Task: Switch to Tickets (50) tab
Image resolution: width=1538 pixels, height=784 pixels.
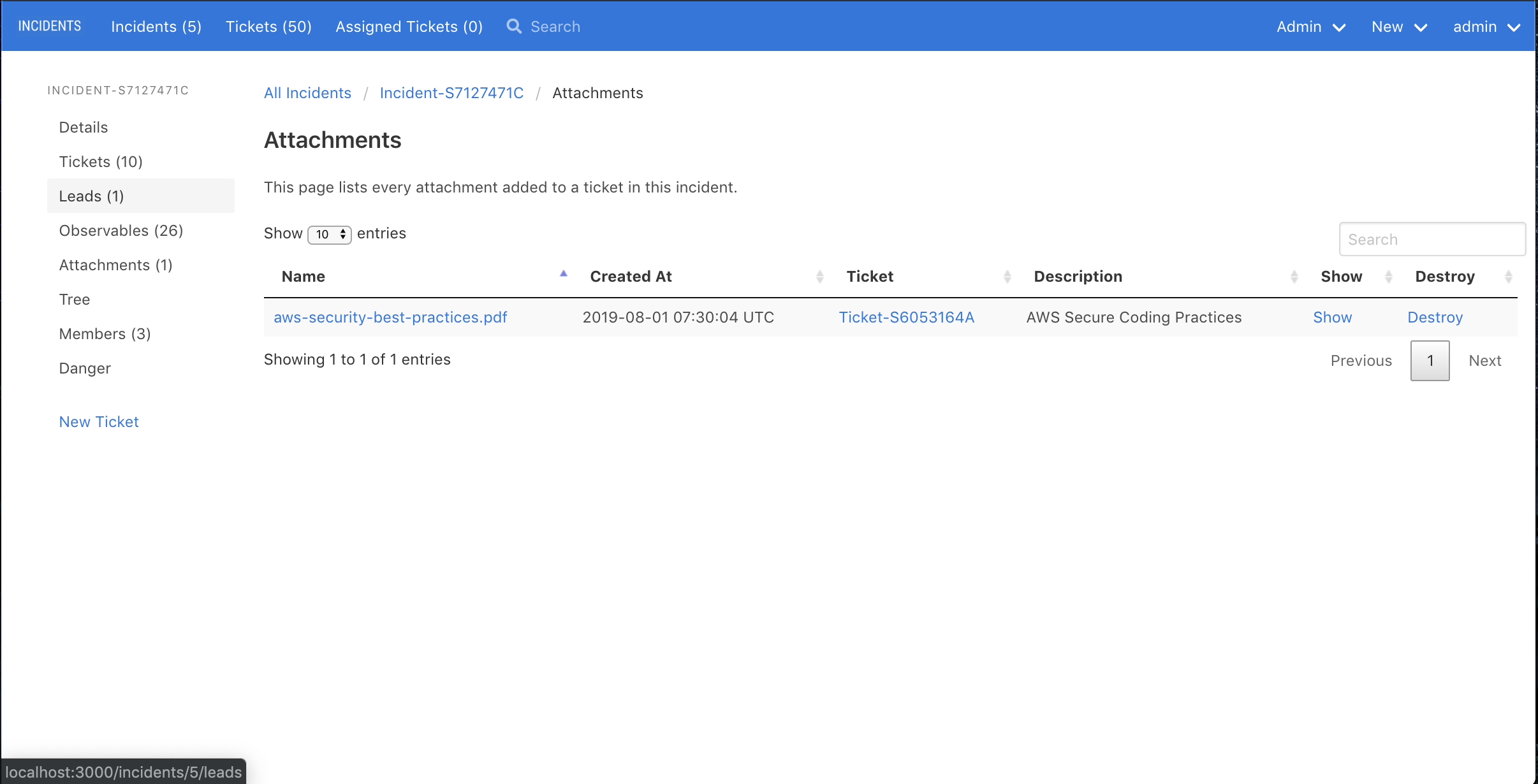Action: (x=268, y=26)
